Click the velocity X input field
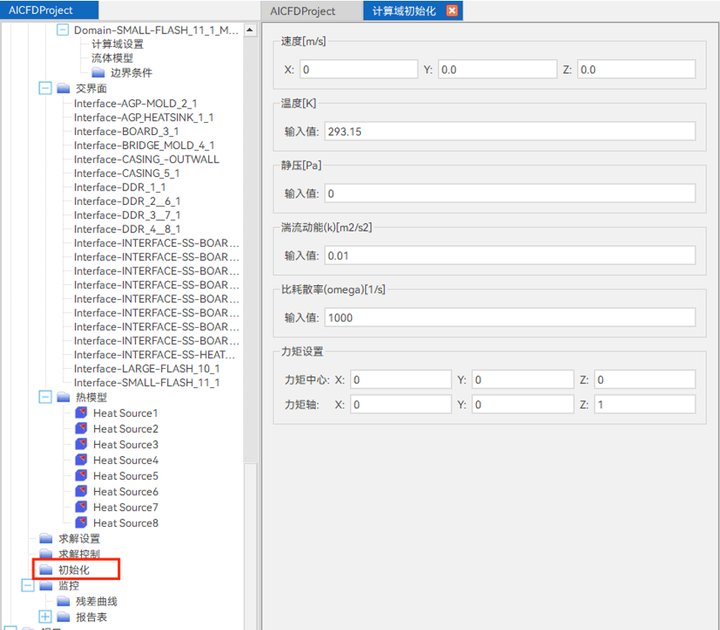 (359, 69)
